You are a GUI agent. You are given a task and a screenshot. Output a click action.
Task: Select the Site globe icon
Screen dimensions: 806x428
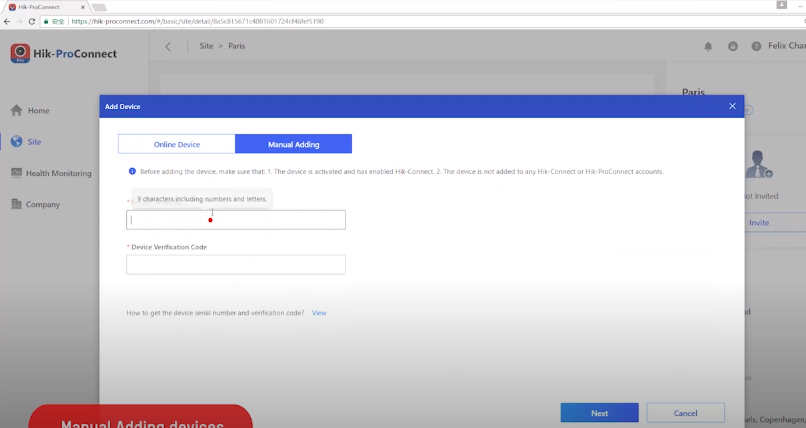pos(16,141)
